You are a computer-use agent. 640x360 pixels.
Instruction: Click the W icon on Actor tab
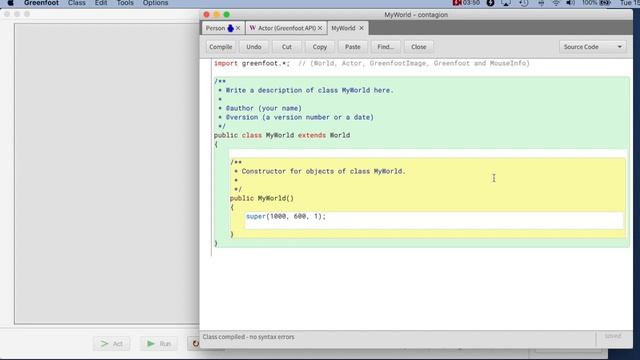pos(253,28)
